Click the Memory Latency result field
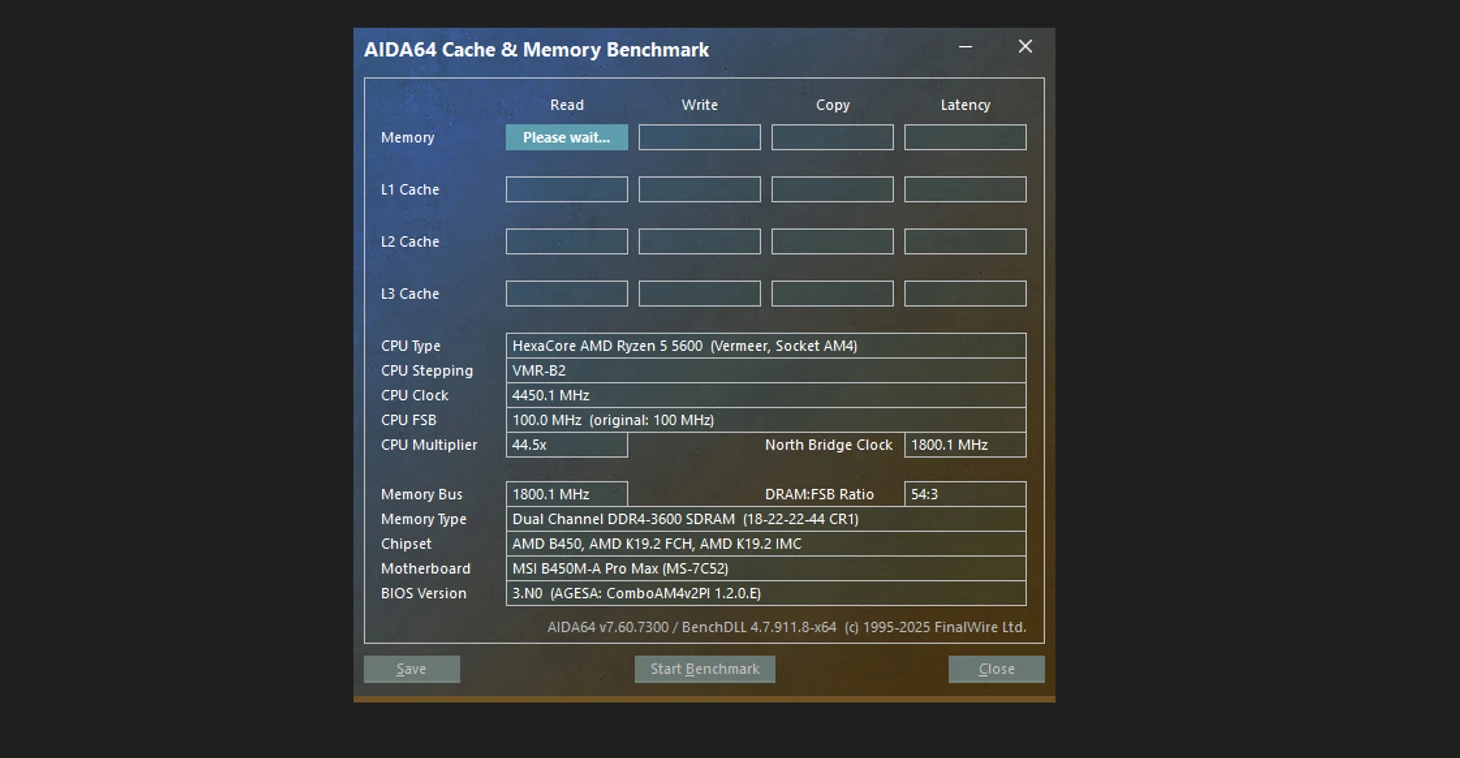Image resolution: width=1460 pixels, height=758 pixels. tap(965, 137)
